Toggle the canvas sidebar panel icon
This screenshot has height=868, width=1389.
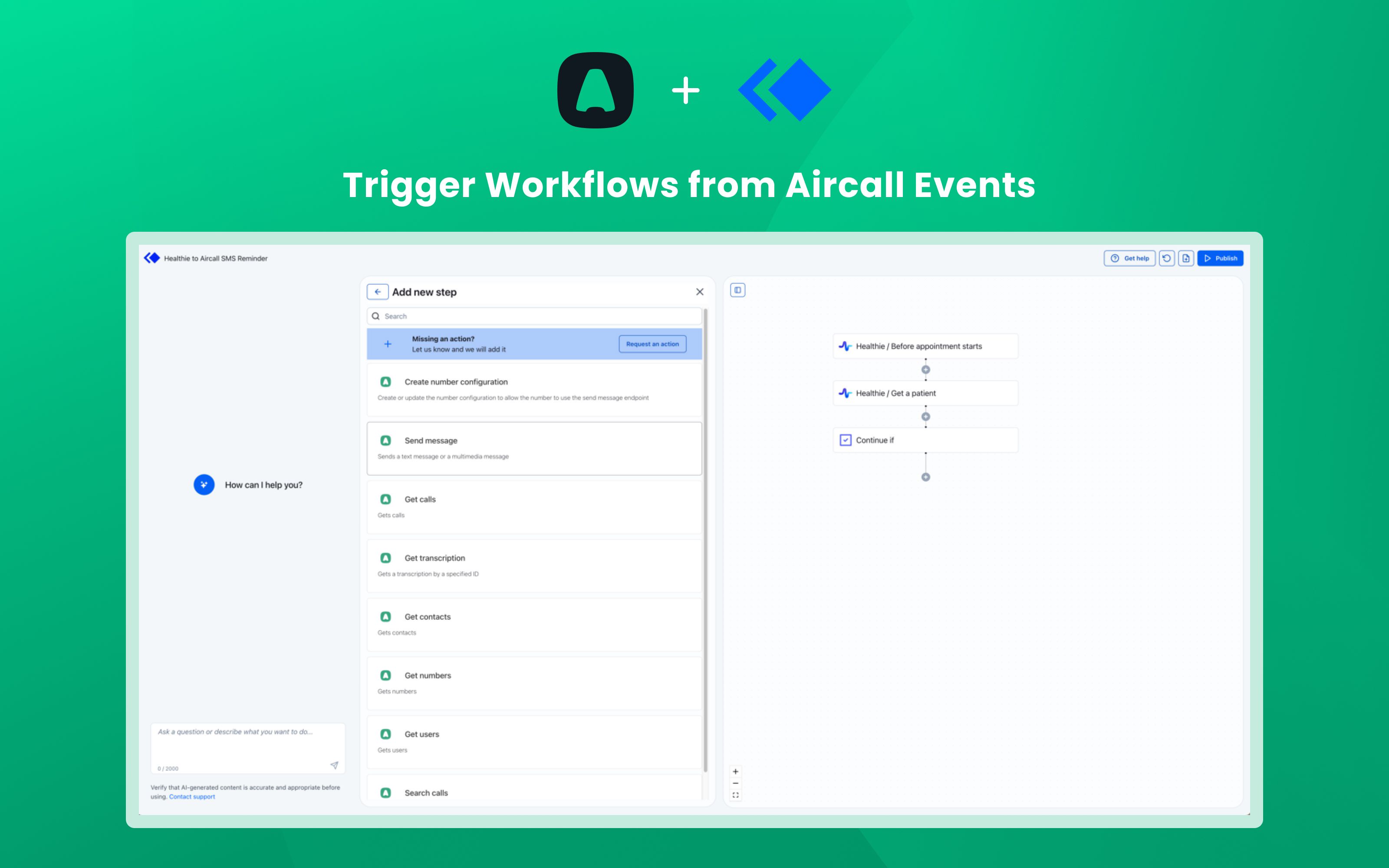click(x=737, y=290)
